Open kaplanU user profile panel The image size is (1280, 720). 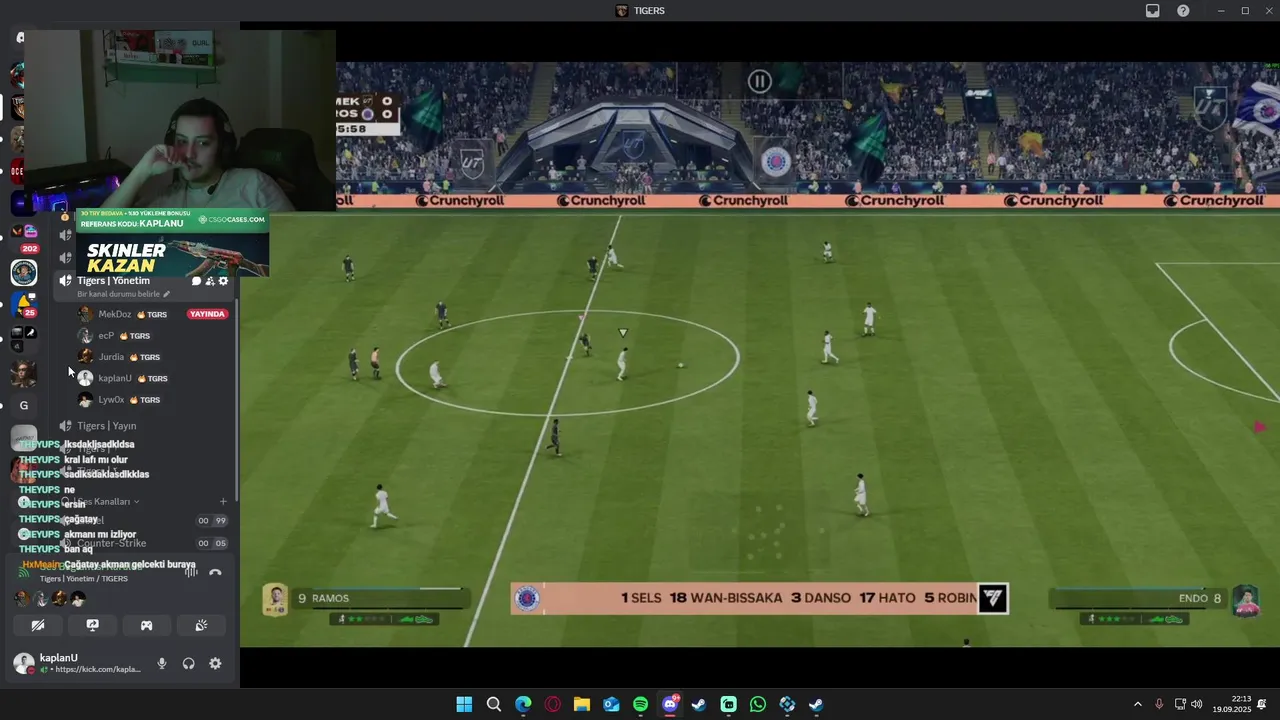[x=77, y=663]
